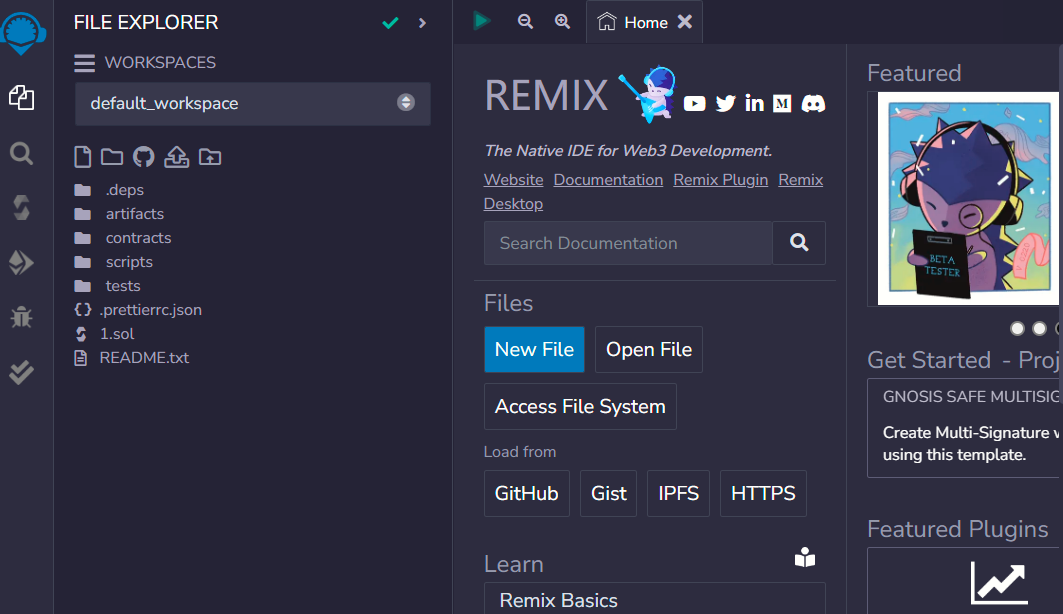Click the documentation search magnifier button
The image size is (1063, 614).
click(799, 243)
